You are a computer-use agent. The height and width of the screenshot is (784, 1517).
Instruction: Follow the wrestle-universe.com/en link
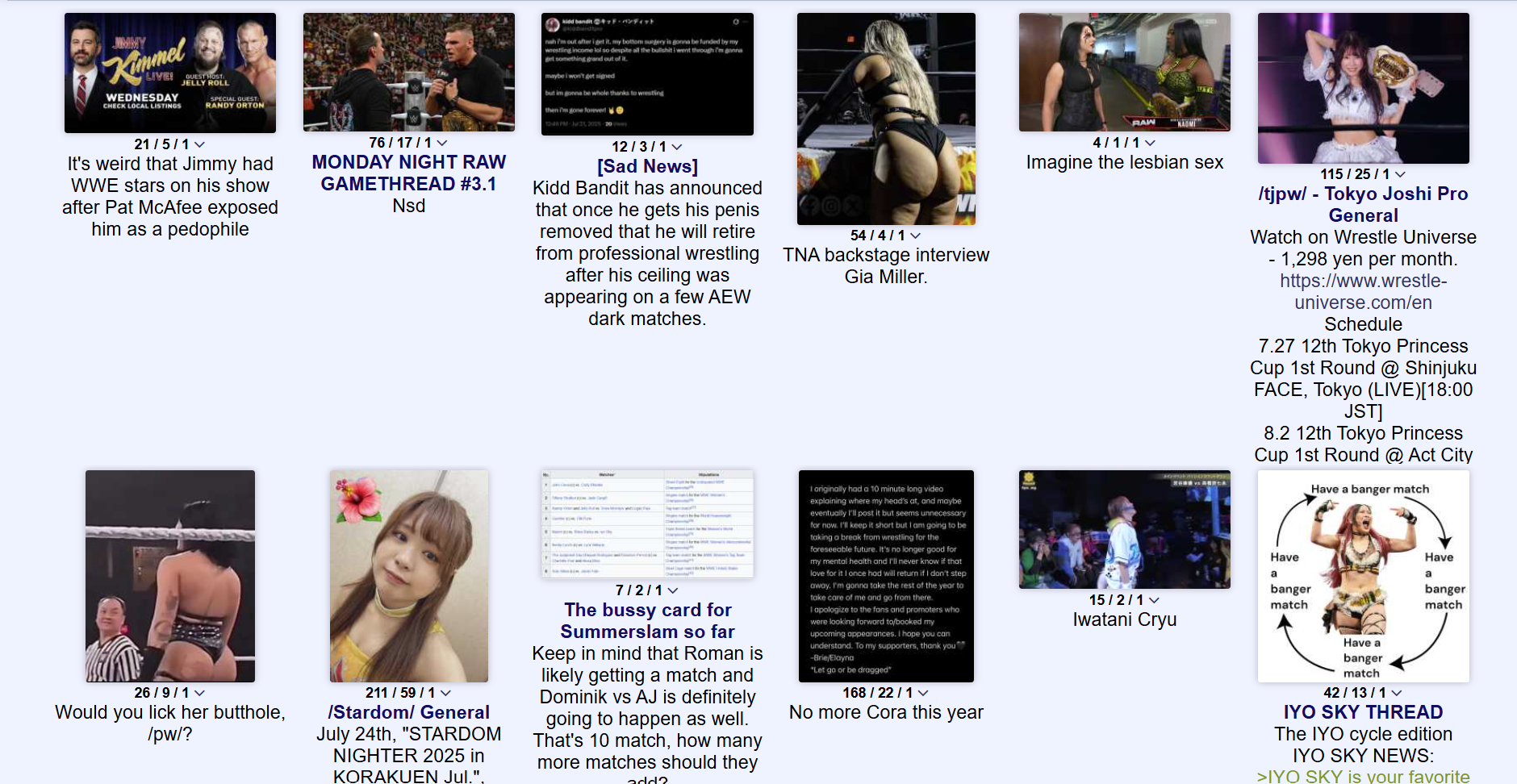coord(1364,292)
